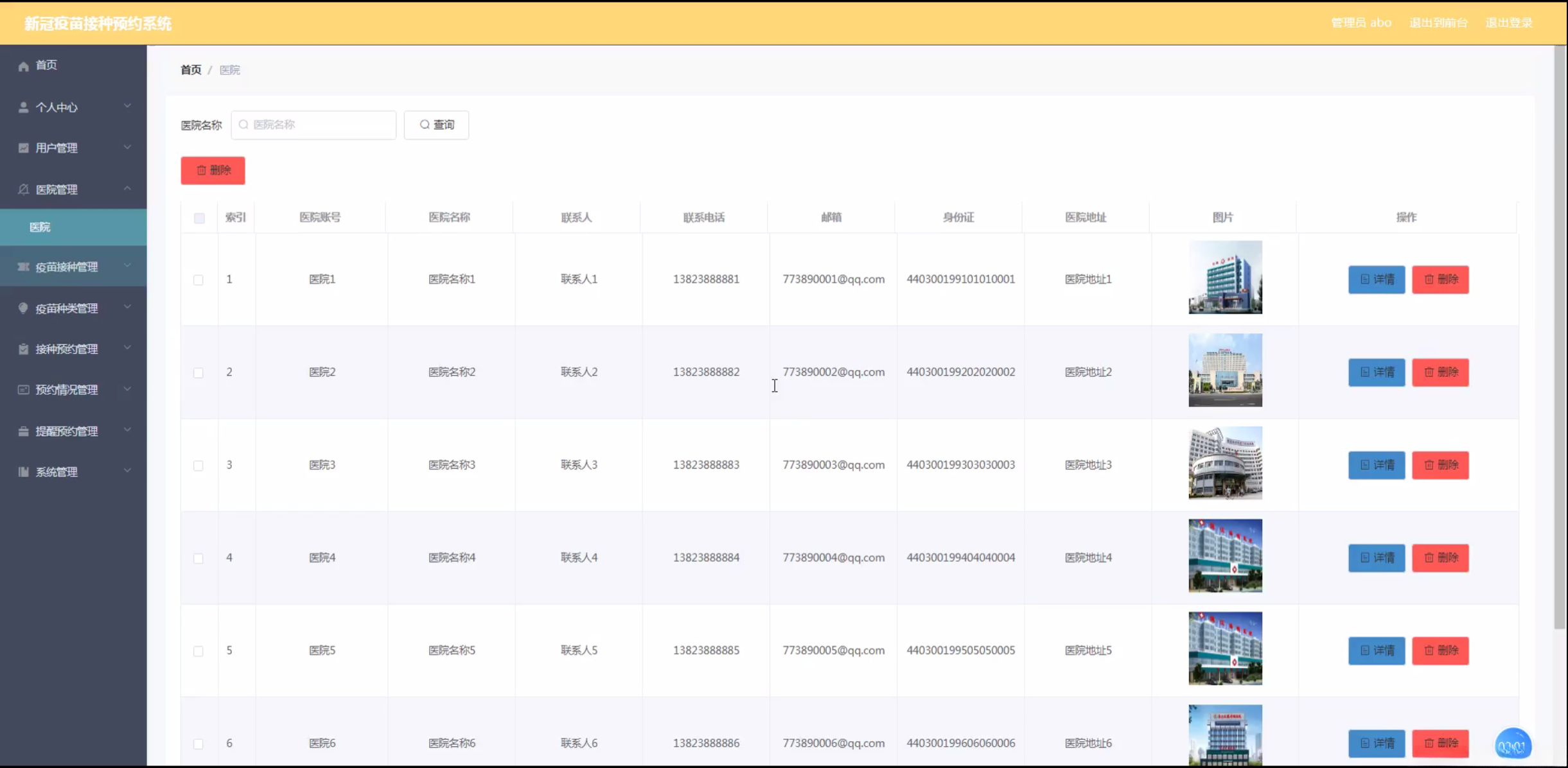
Task: Click the blue floating timer icon at bottom right
Action: pos(1512,745)
